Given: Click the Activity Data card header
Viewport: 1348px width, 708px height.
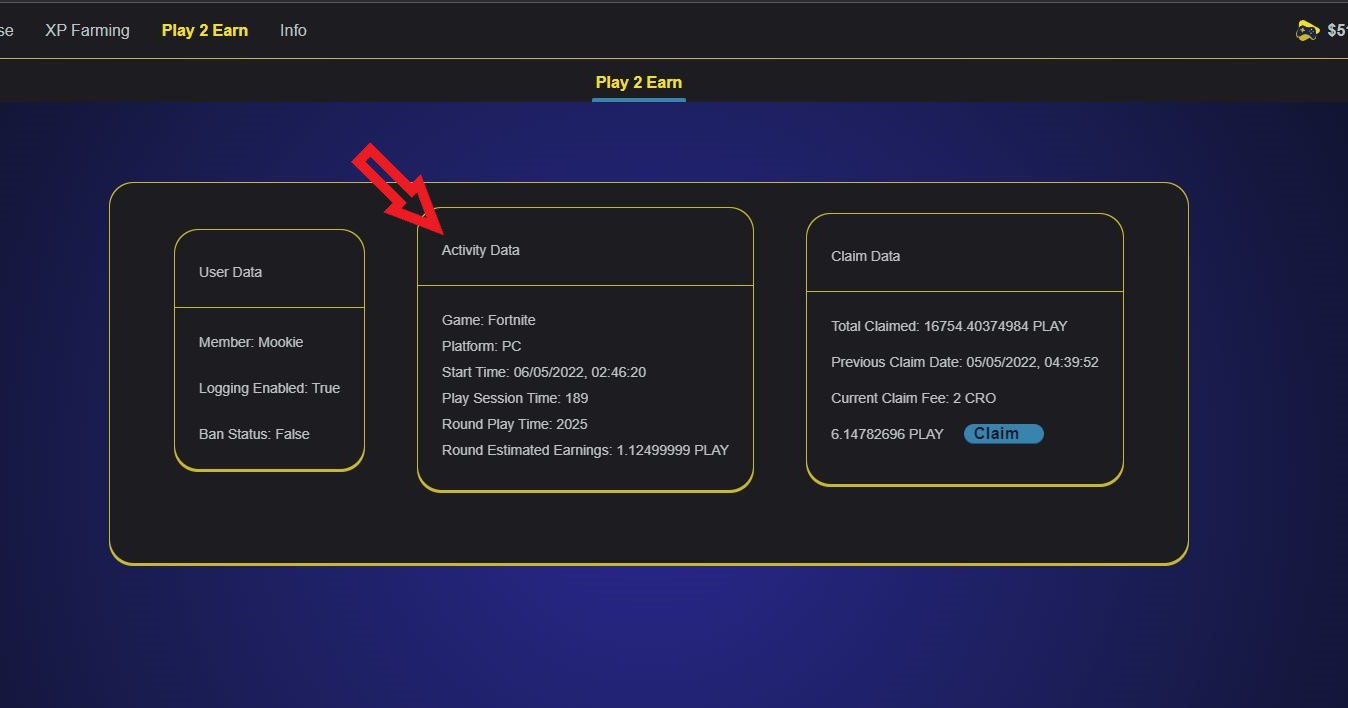Looking at the screenshot, I should coord(480,250).
